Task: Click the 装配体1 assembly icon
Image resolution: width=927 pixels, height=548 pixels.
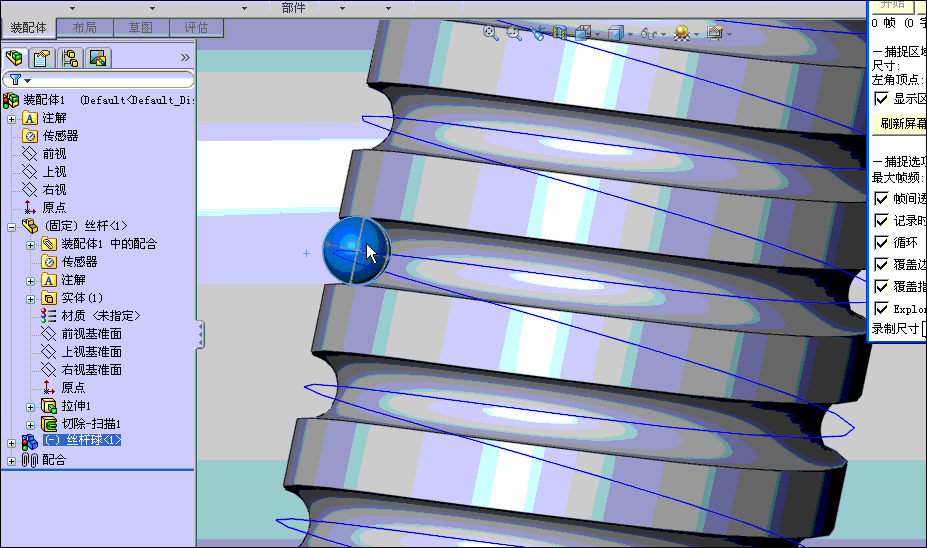Action: [x=11, y=100]
